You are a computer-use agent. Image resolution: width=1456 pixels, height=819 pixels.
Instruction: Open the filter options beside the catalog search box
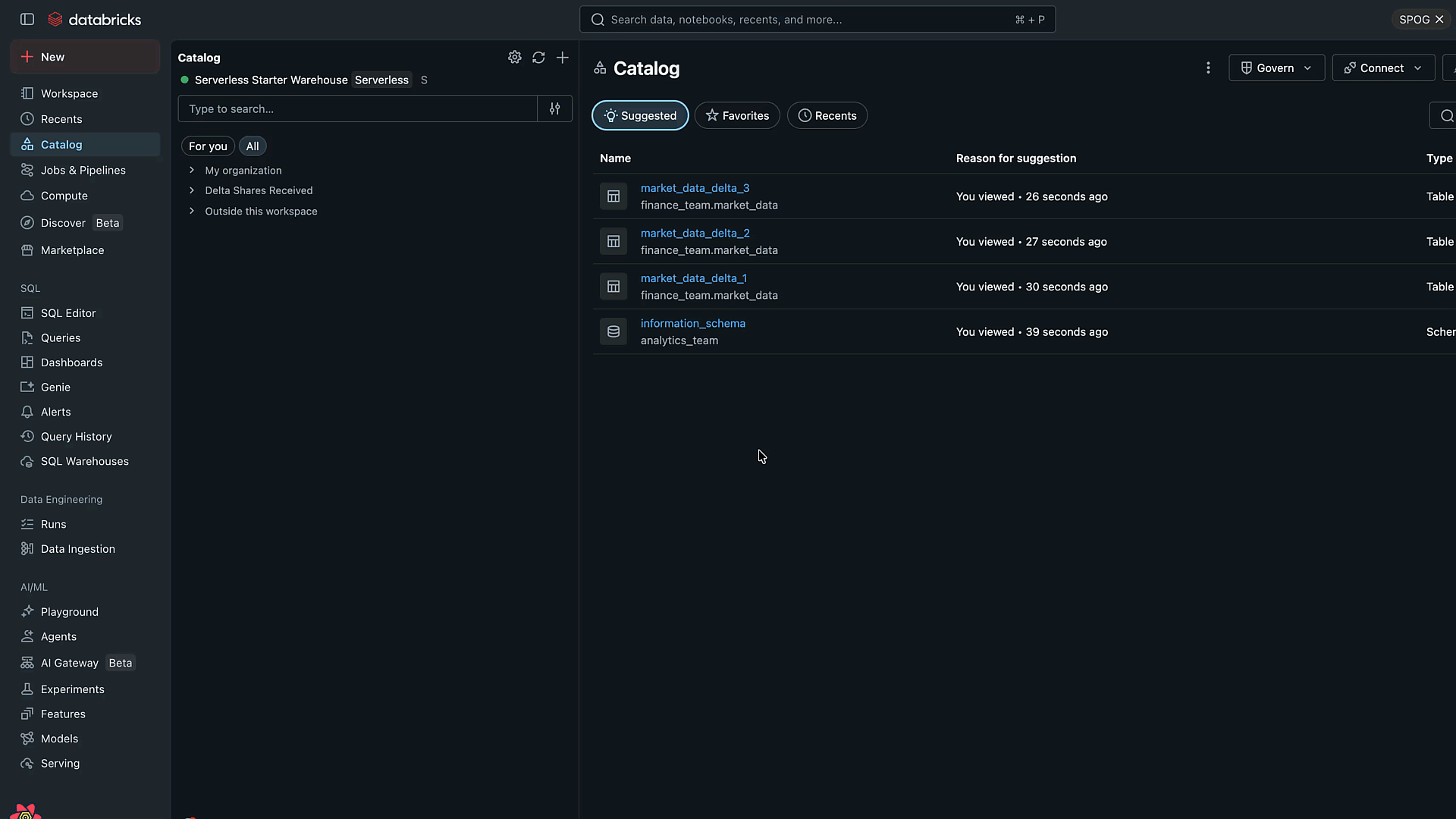(555, 108)
